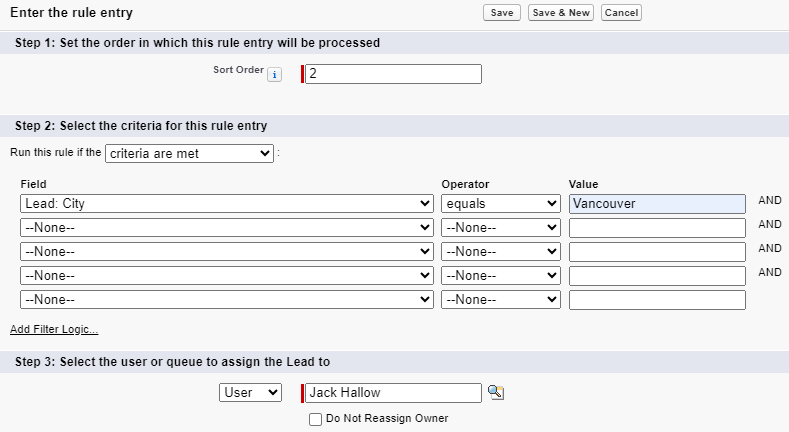Open the Add Filter Logic link
Image resolution: width=789 pixels, height=432 pixels.
[54, 329]
